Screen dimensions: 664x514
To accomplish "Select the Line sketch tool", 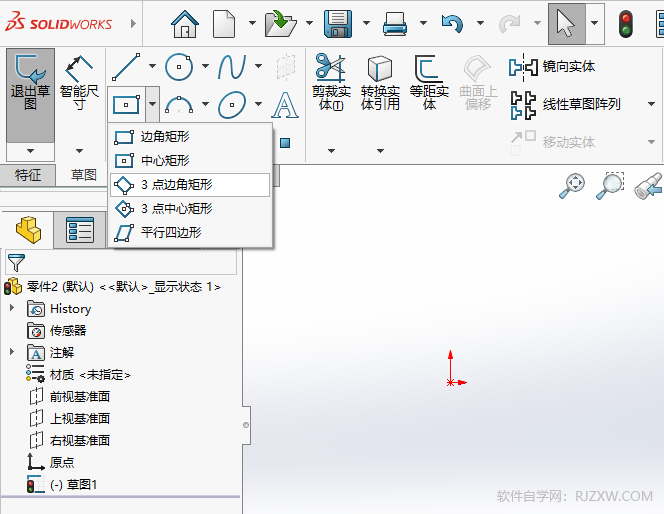I will point(126,66).
